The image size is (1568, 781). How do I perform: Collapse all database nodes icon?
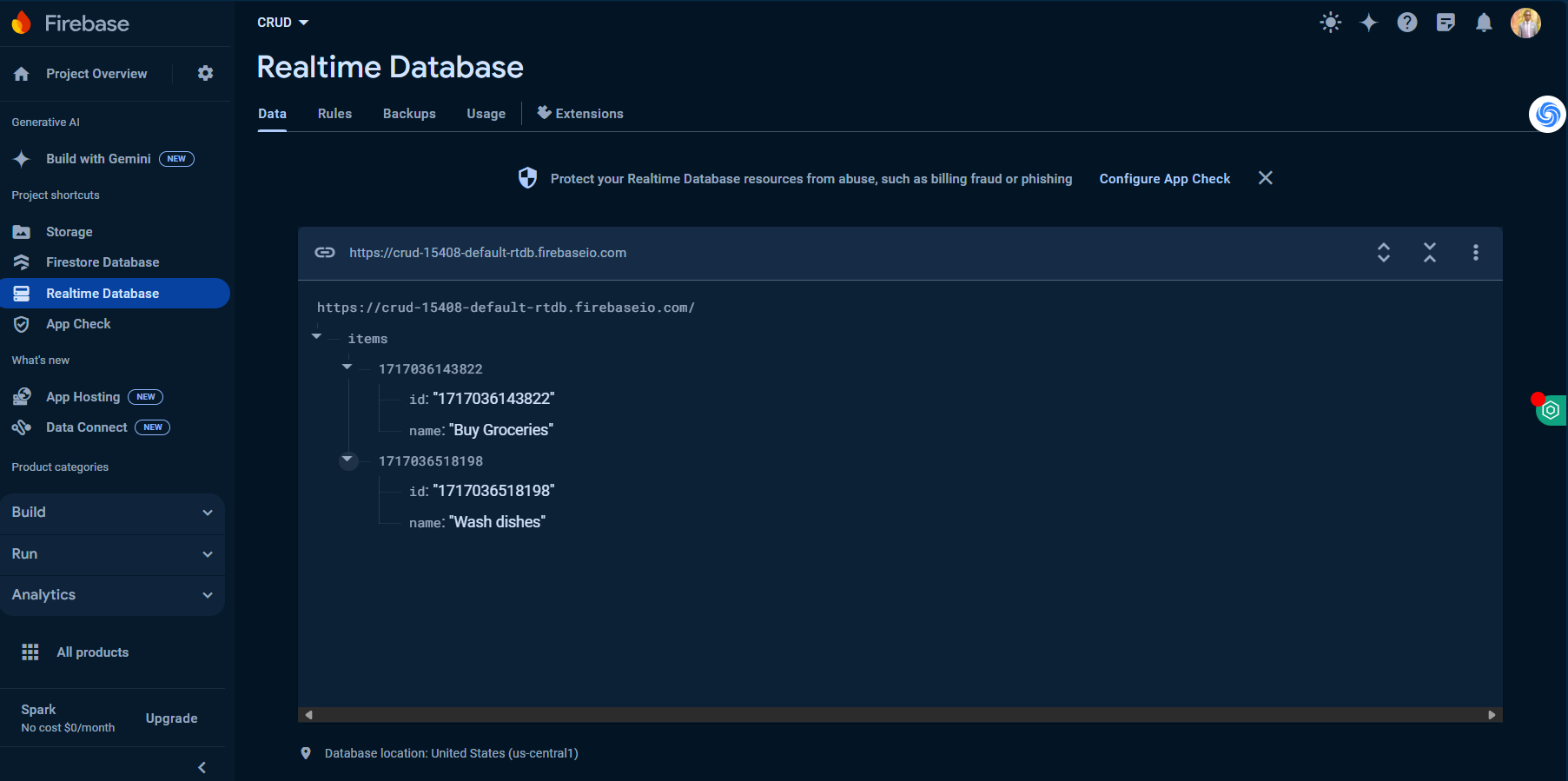pyautogui.click(x=1430, y=253)
